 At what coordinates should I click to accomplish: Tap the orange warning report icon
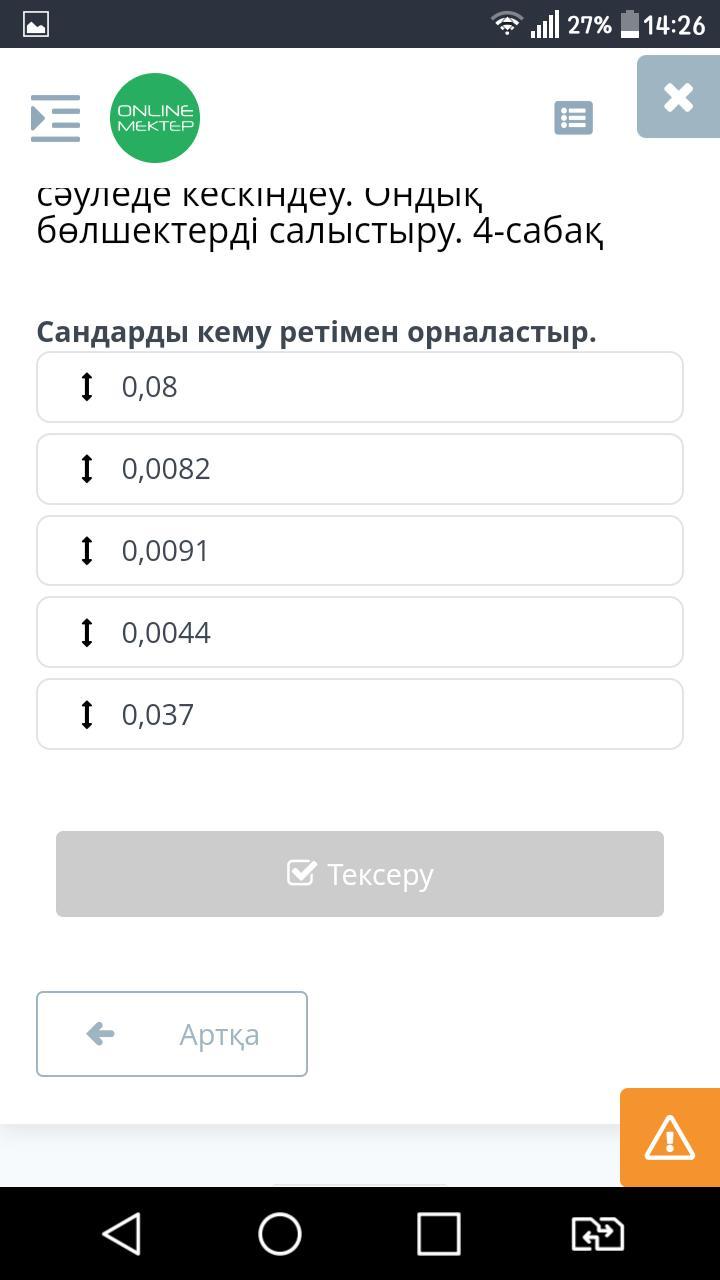669,1138
